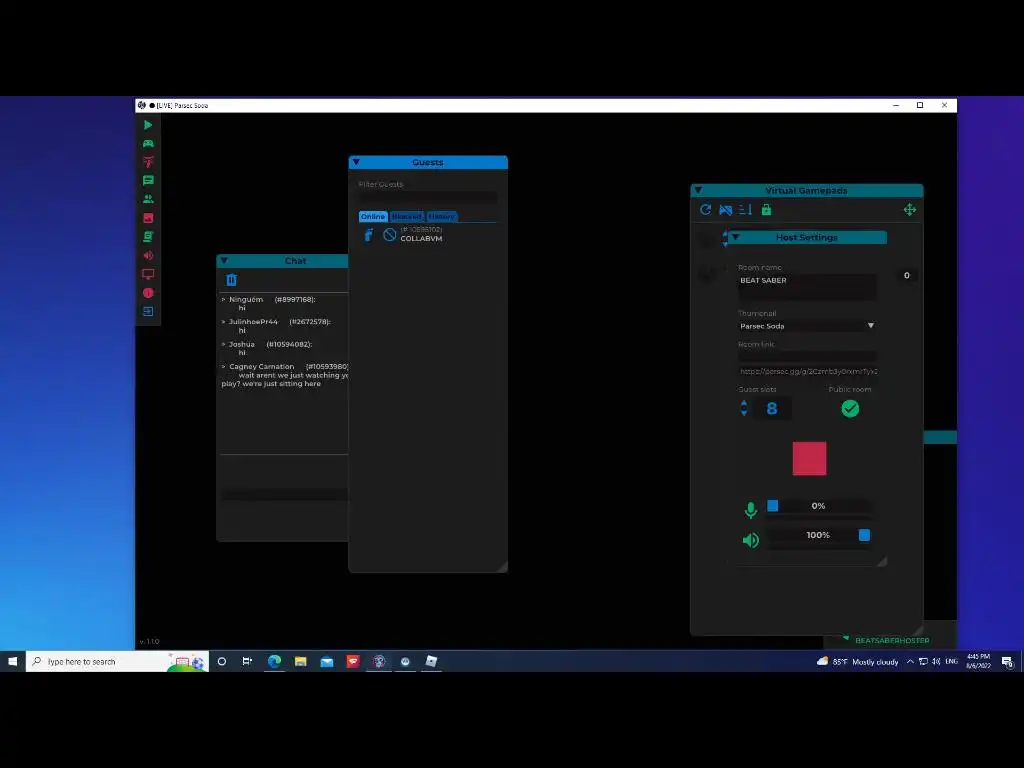Mute speakers using the green speaker icon
The image size is (1024, 768).
coord(751,540)
